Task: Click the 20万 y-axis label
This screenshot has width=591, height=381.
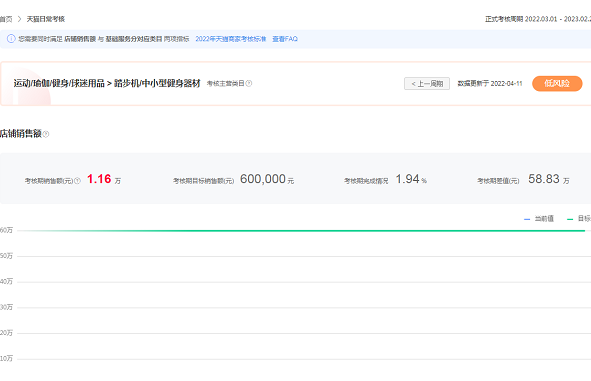Action: [x=6, y=333]
